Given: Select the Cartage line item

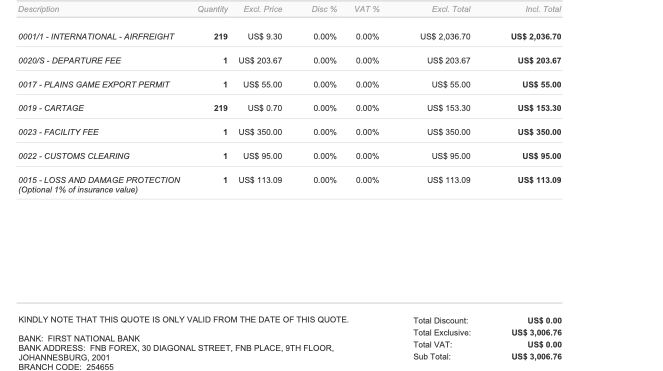Looking at the screenshot, I should click(x=290, y=108).
